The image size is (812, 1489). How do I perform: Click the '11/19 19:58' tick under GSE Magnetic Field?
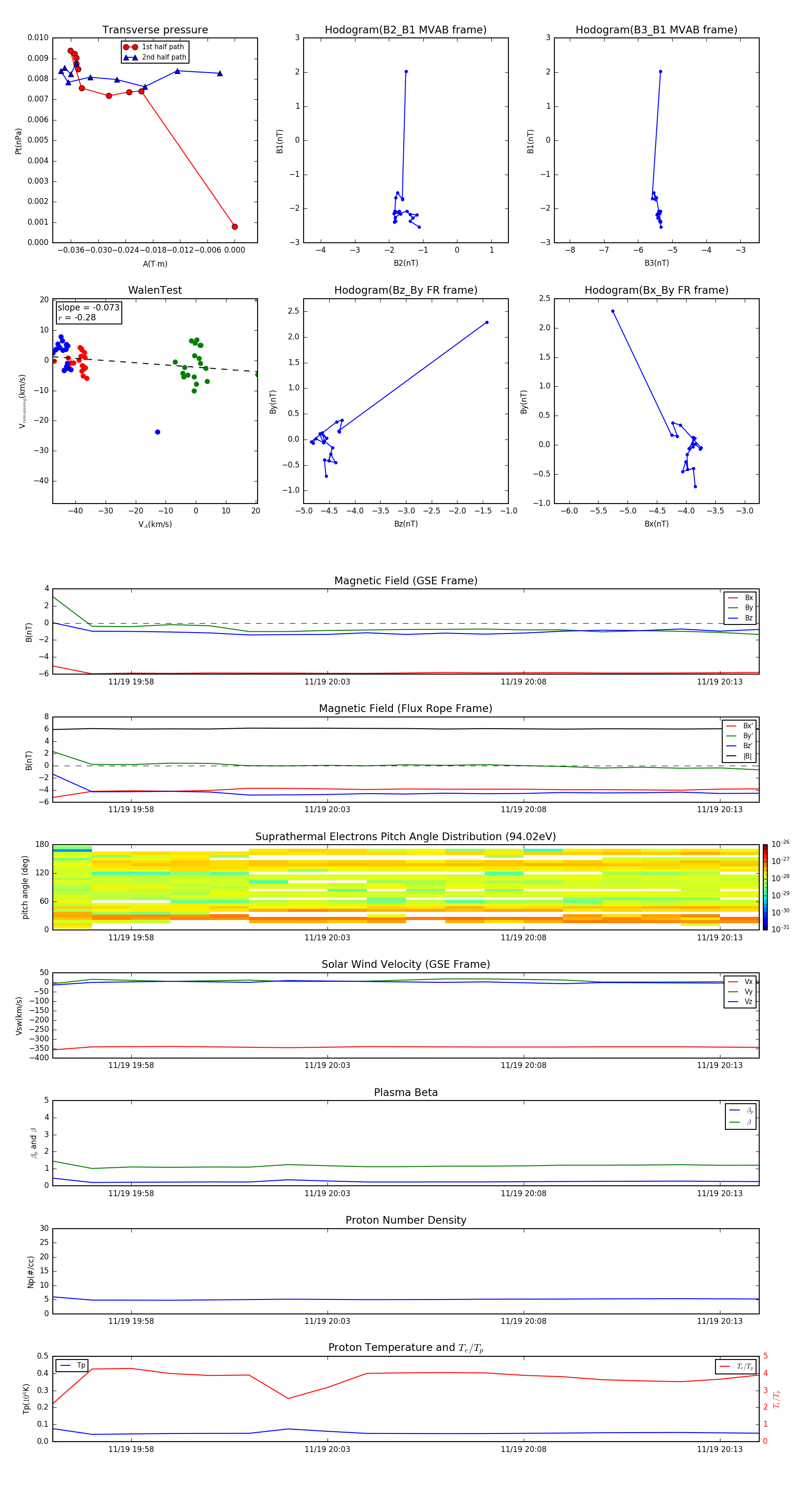click(x=131, y=681)
